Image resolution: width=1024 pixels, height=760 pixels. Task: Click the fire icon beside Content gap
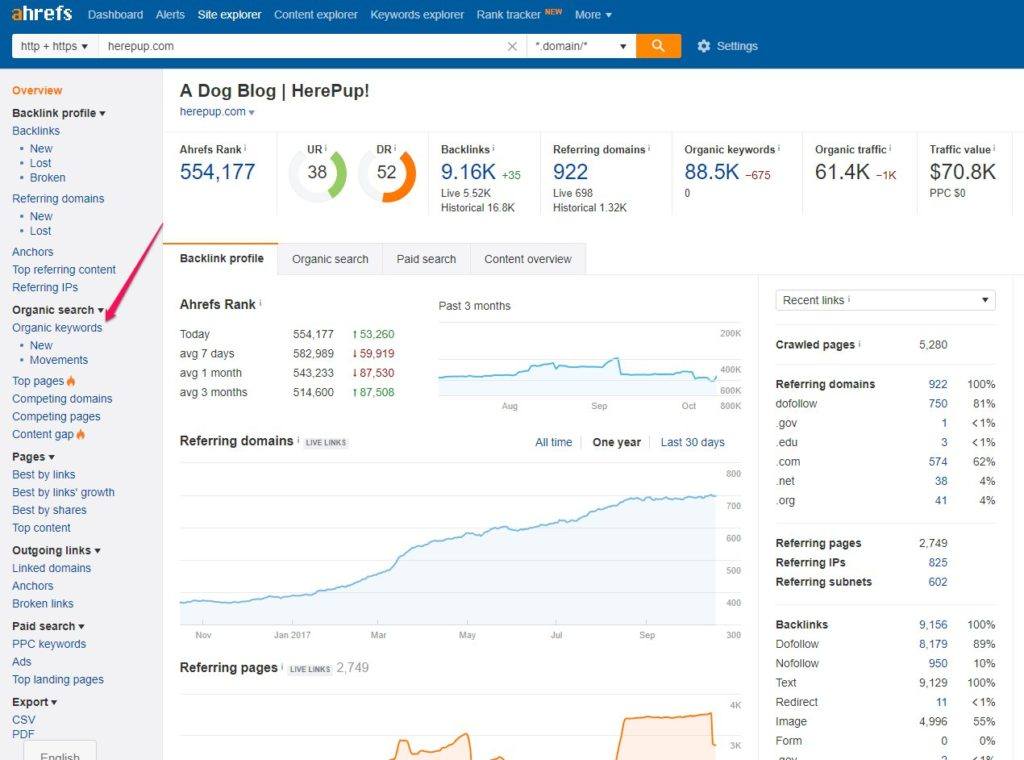[80, 434]
